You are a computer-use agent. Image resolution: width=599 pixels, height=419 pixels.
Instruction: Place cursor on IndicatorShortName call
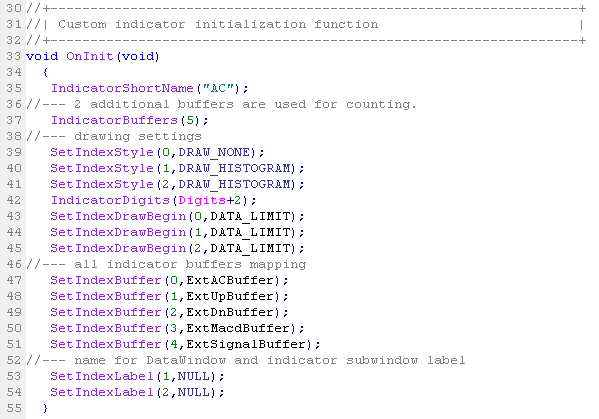click(x=122, y=88)
